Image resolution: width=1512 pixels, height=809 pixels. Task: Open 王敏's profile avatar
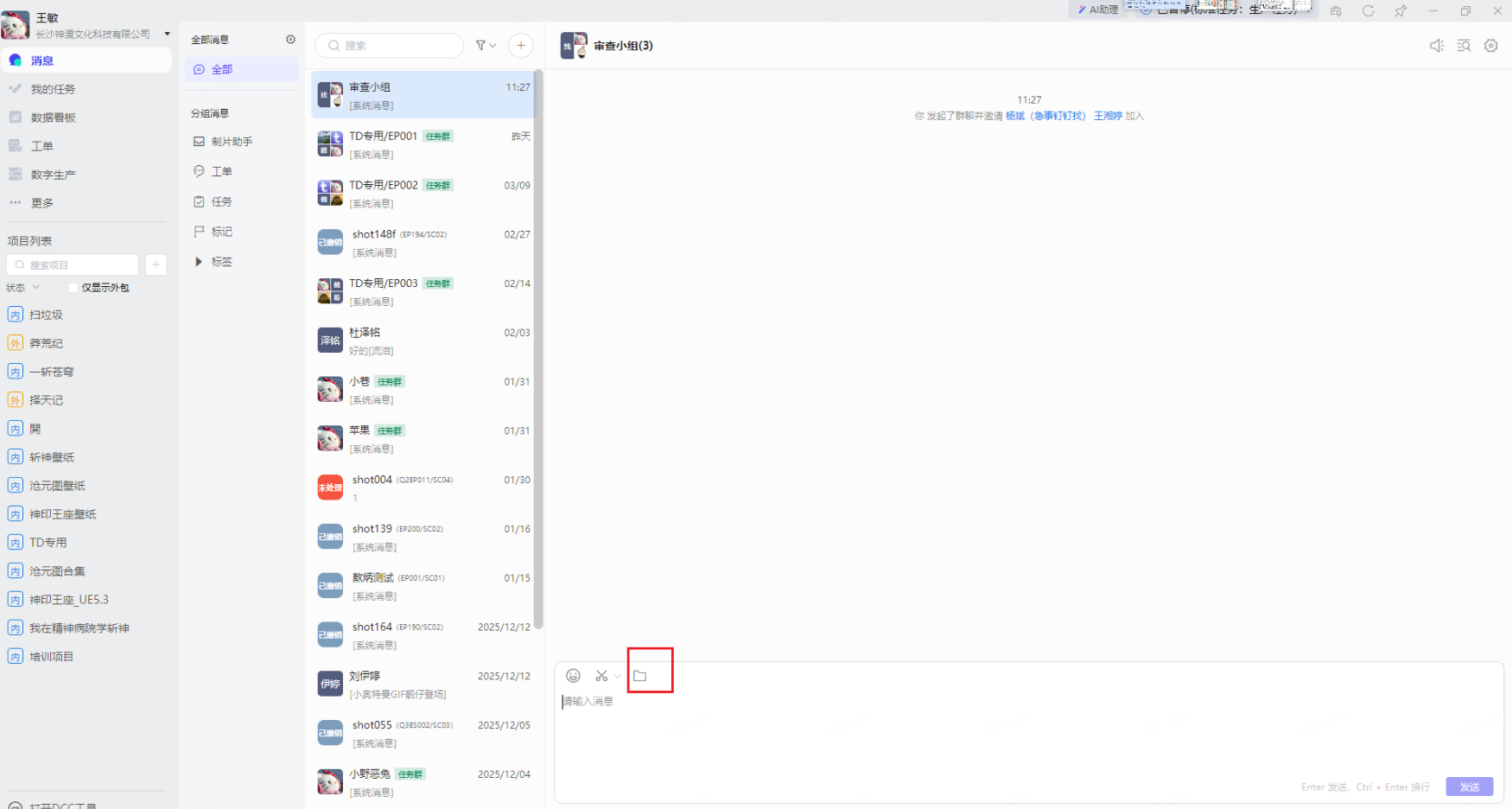[x=16, y=25]
